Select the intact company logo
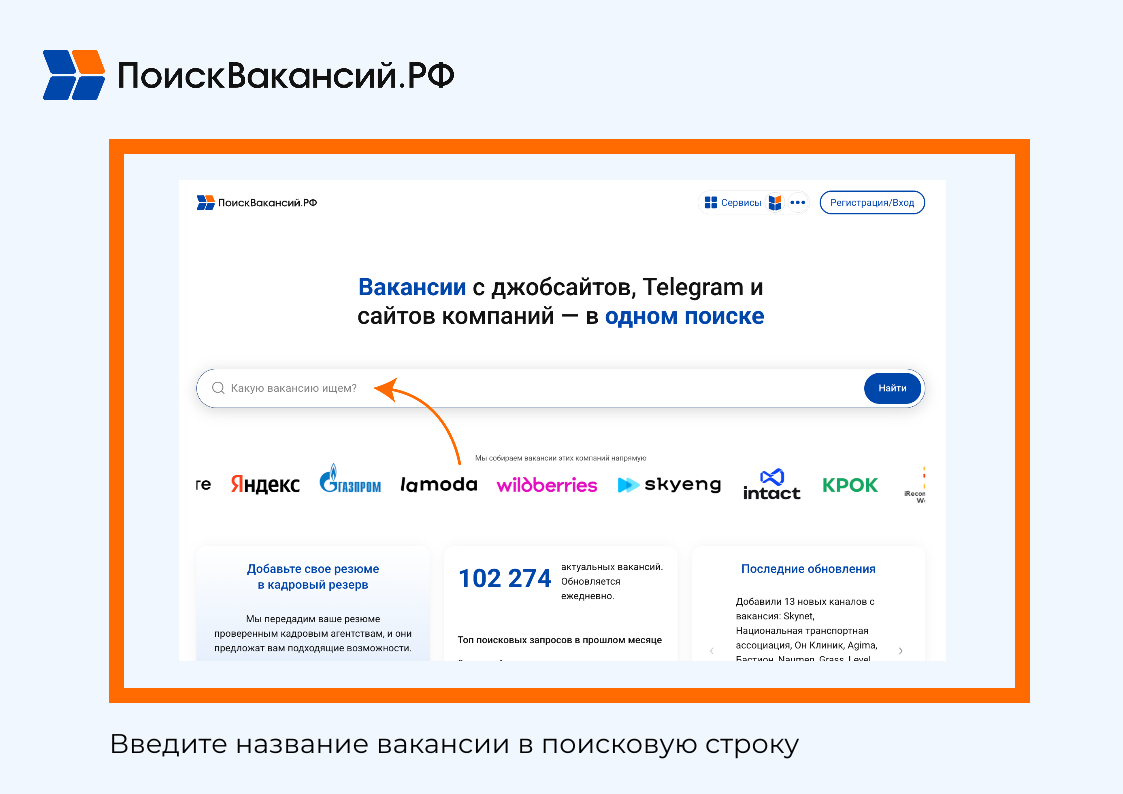The width and height of the screenshot is (1123, 794). [771, 485]
